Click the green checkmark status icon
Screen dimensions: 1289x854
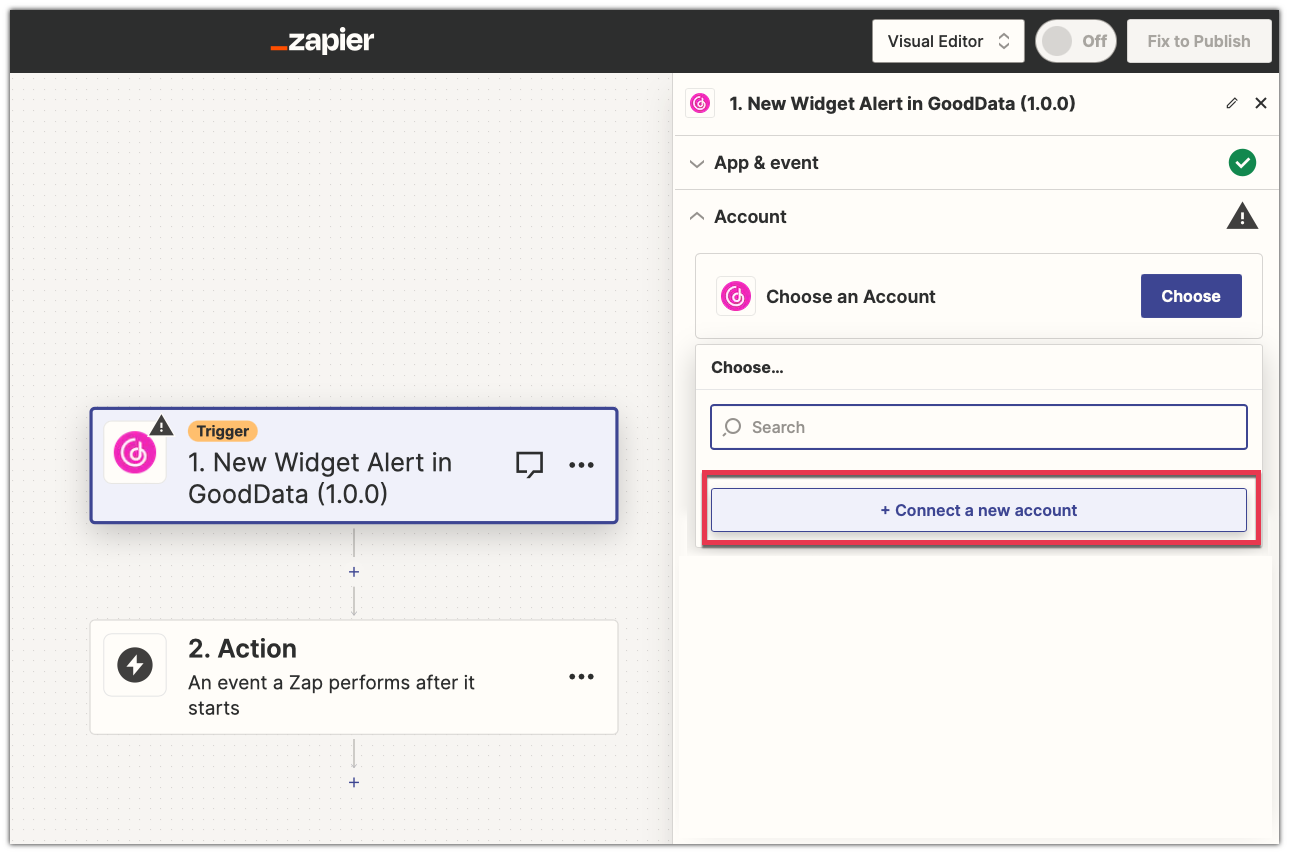1242,162
